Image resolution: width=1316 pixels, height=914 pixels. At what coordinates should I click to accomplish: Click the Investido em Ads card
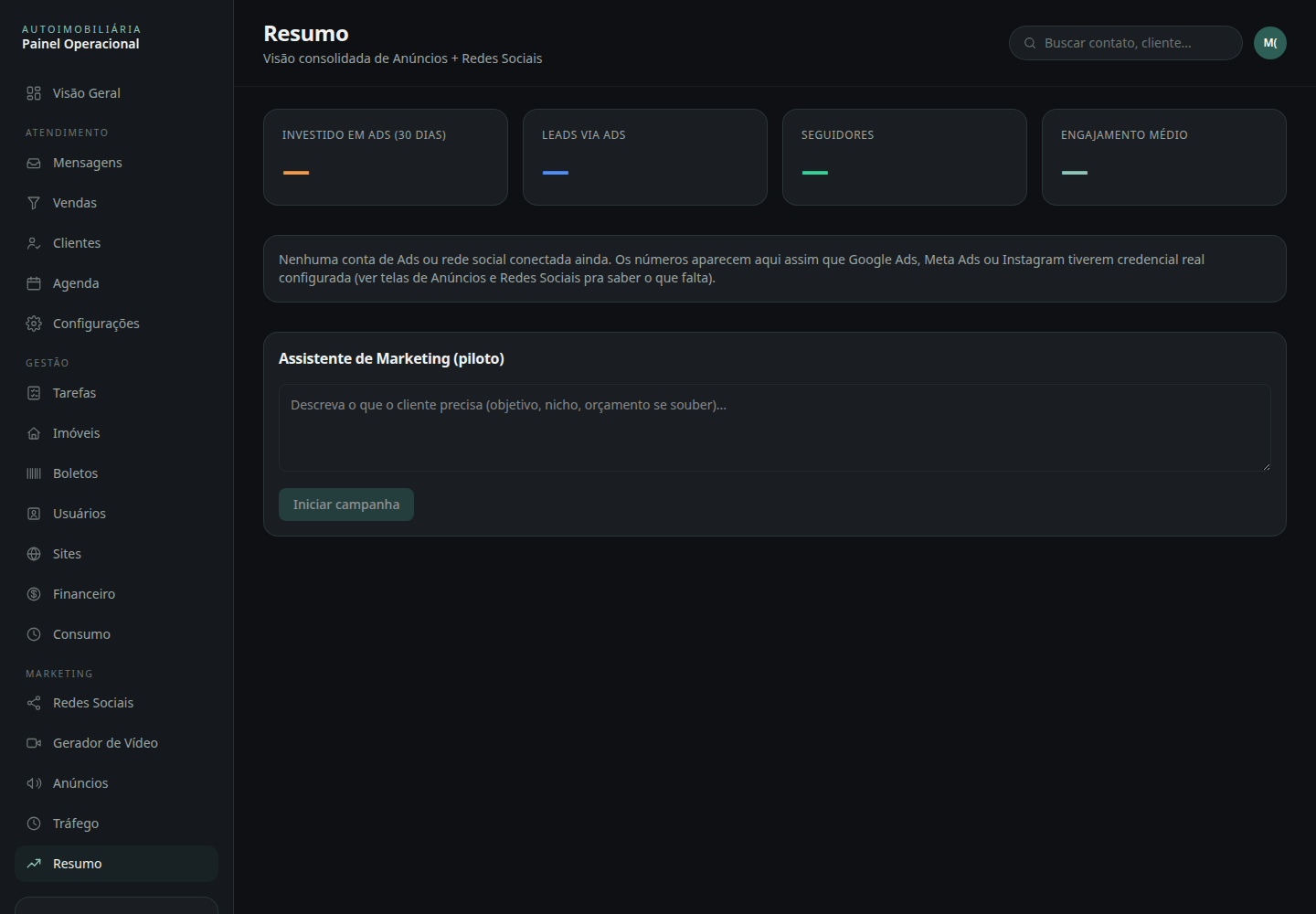(x=386, y=157)
